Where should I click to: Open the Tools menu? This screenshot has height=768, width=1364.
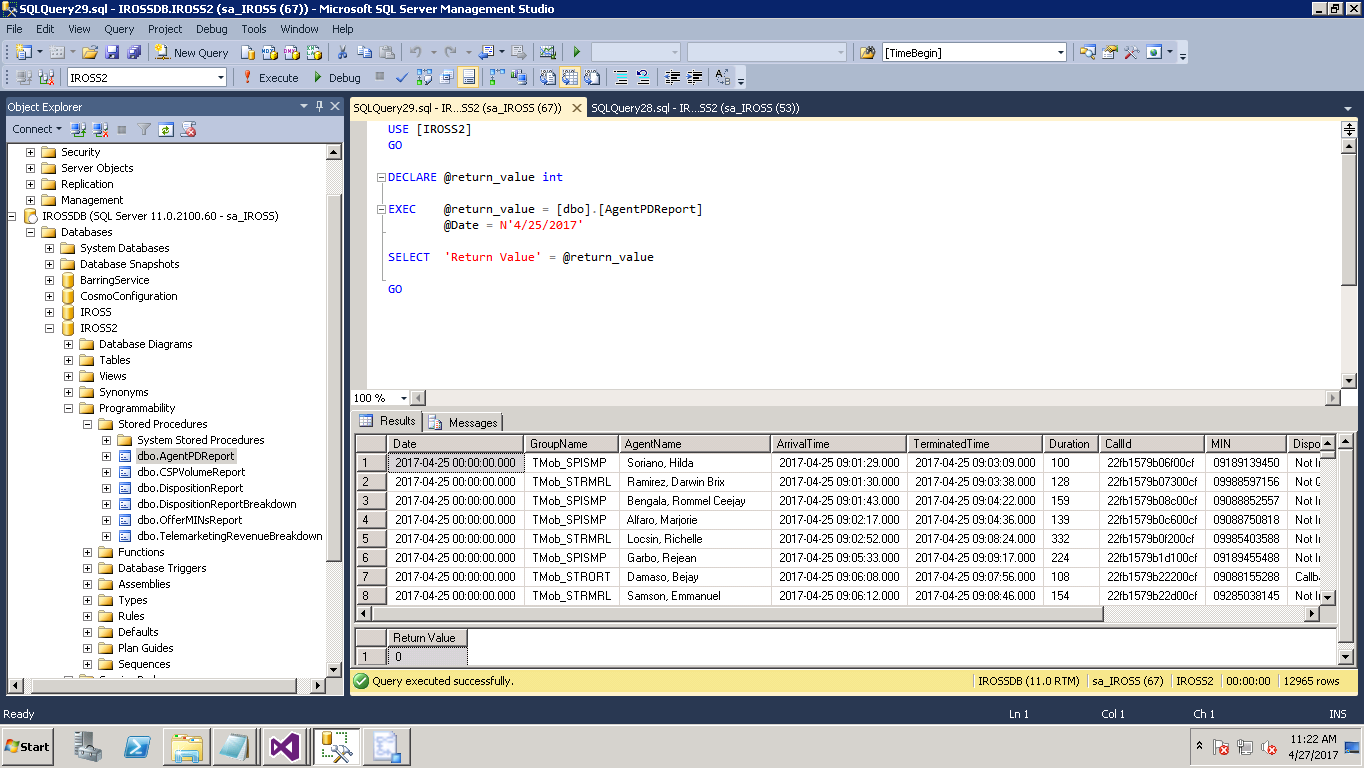point(254,29)
